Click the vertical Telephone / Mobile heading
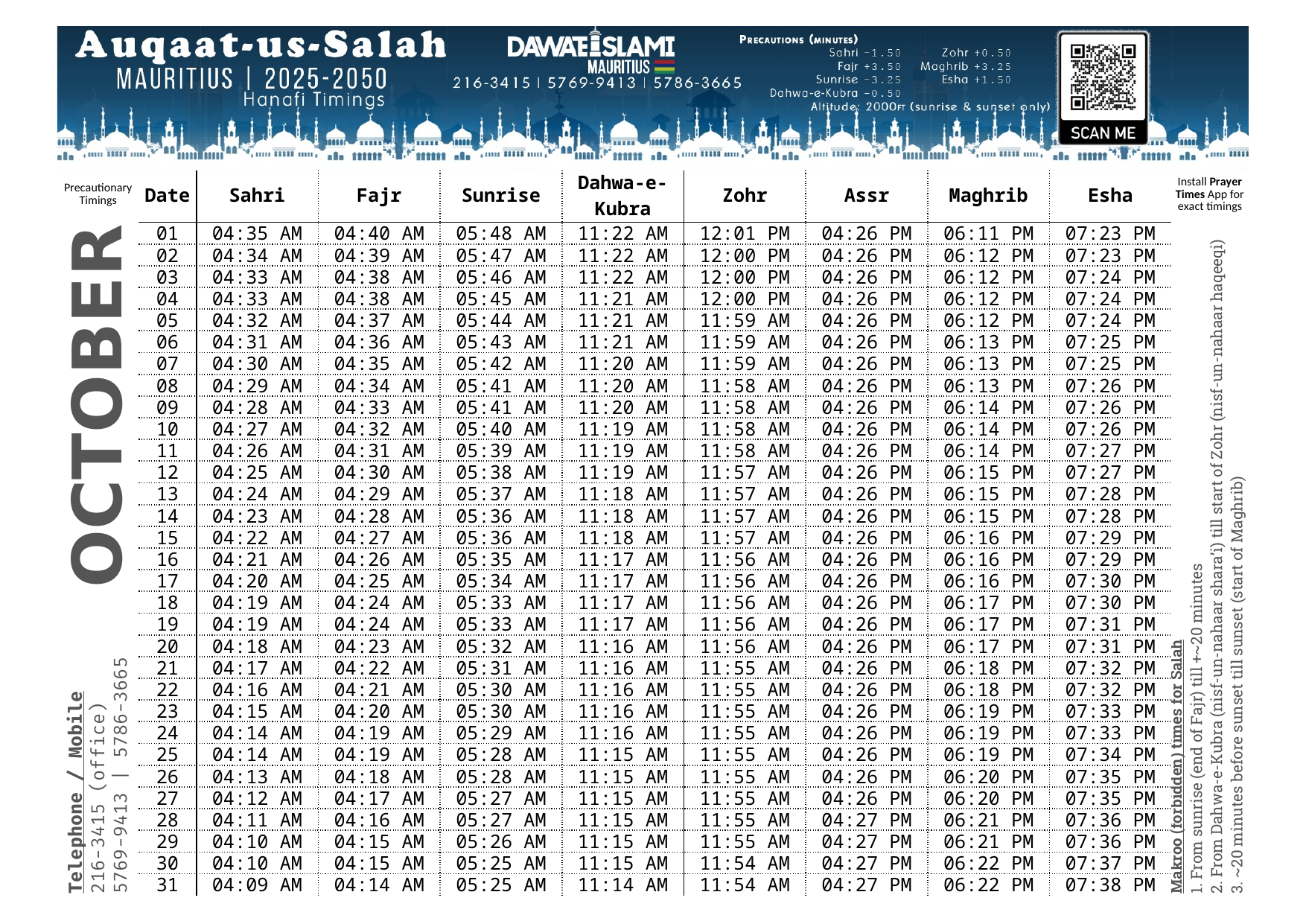The image size is (1306, 924). click(76, 792)
